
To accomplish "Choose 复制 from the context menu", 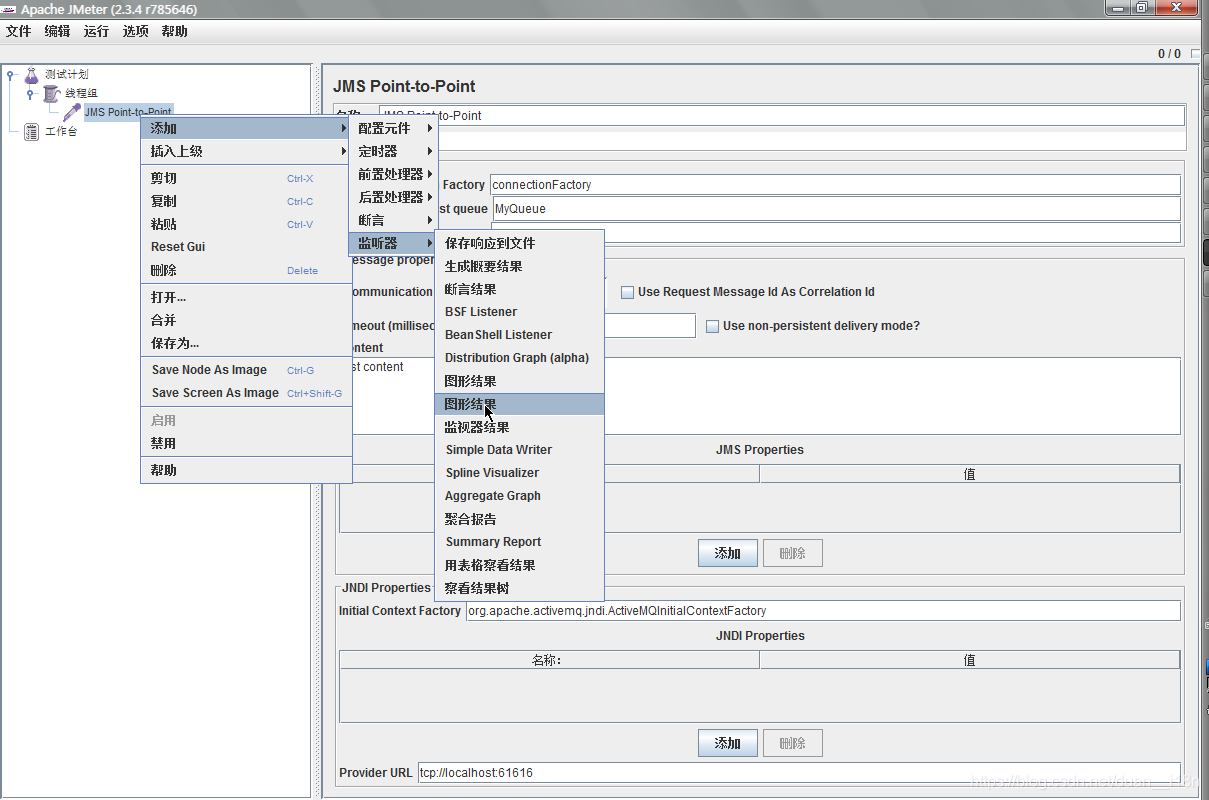I will pos(246,201).
